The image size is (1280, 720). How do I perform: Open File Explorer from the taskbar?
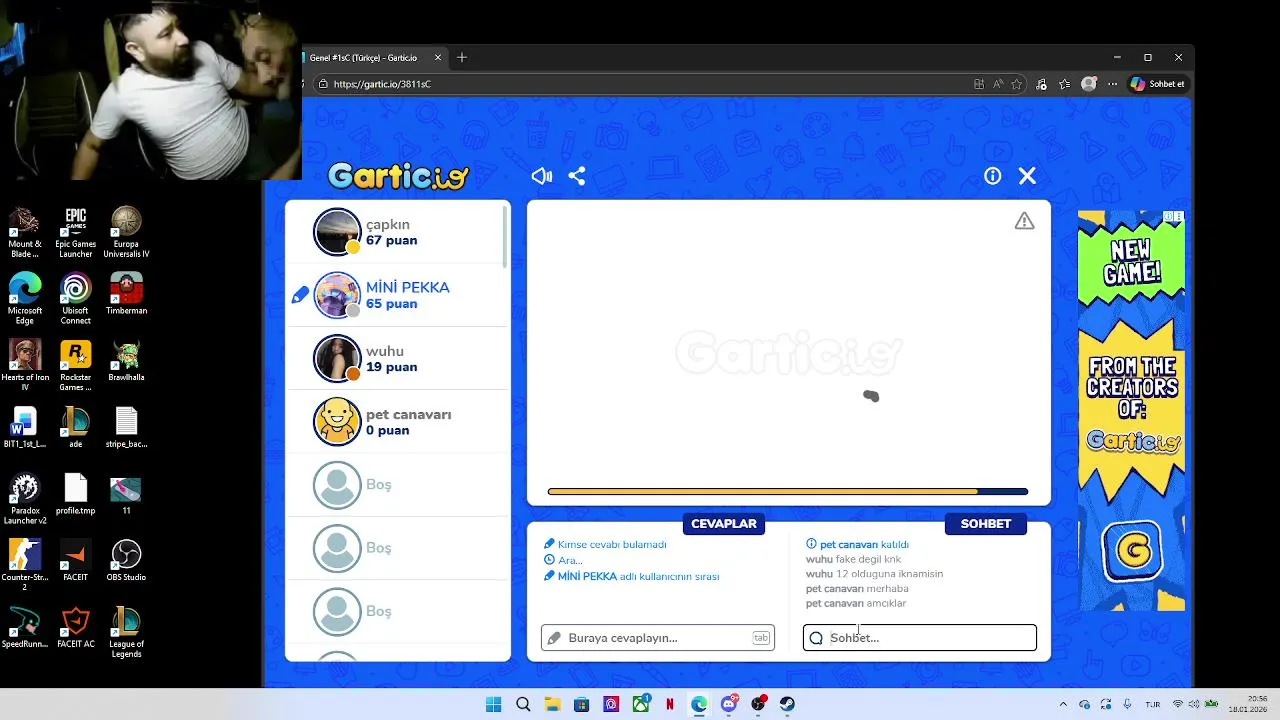552,704
